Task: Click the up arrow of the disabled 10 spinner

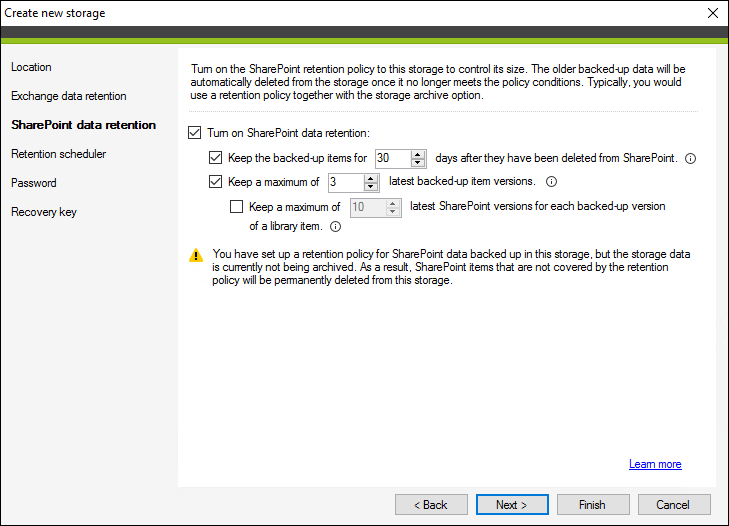Action: pos(392,203)
